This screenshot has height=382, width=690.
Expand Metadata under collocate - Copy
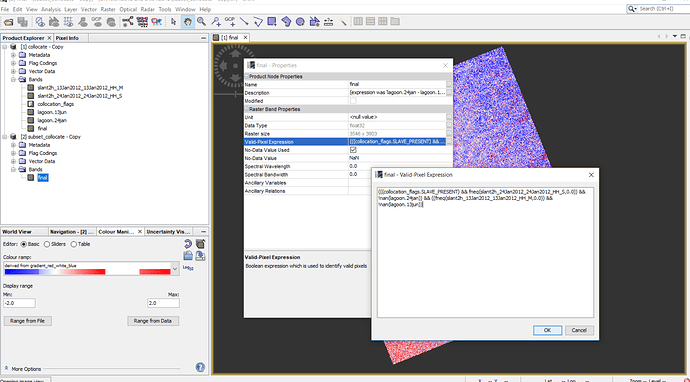13,55
